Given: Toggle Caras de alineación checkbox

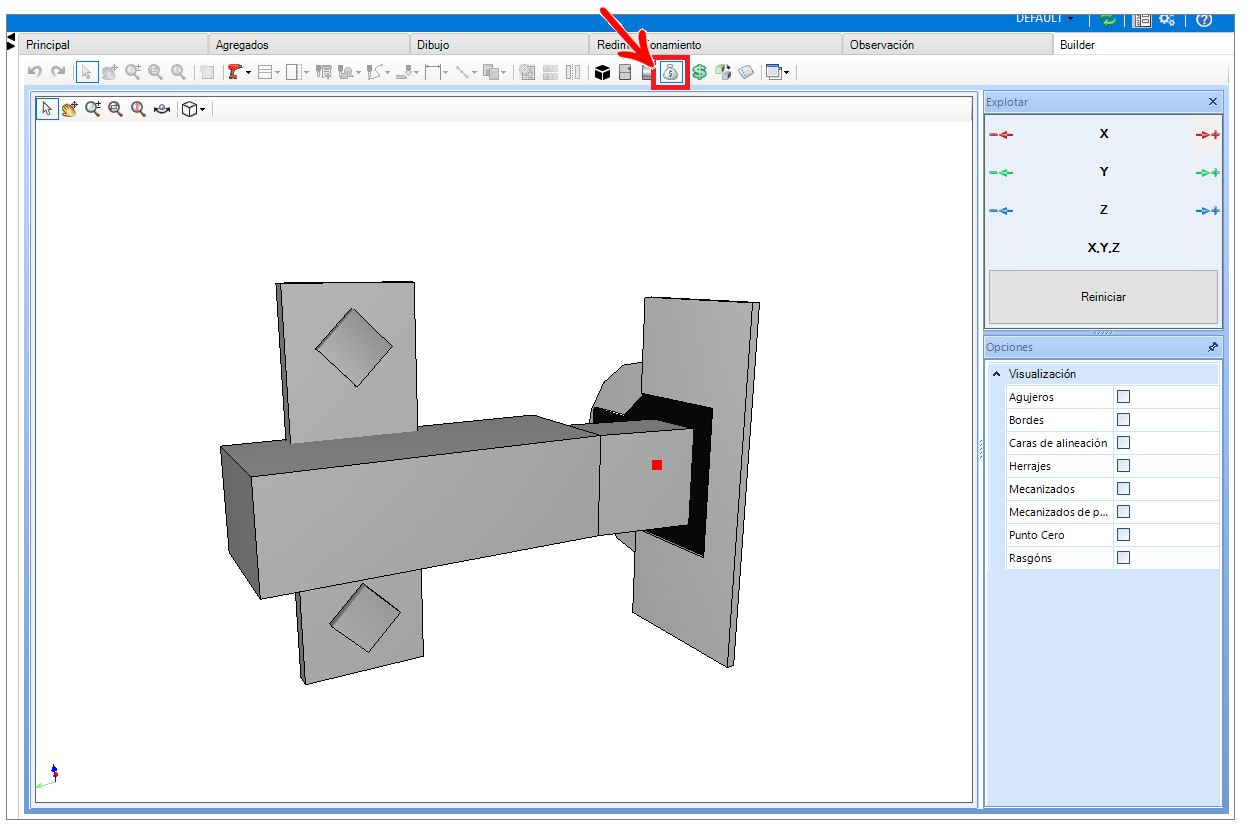Looking at the screenshot, I should (1123, 443).
